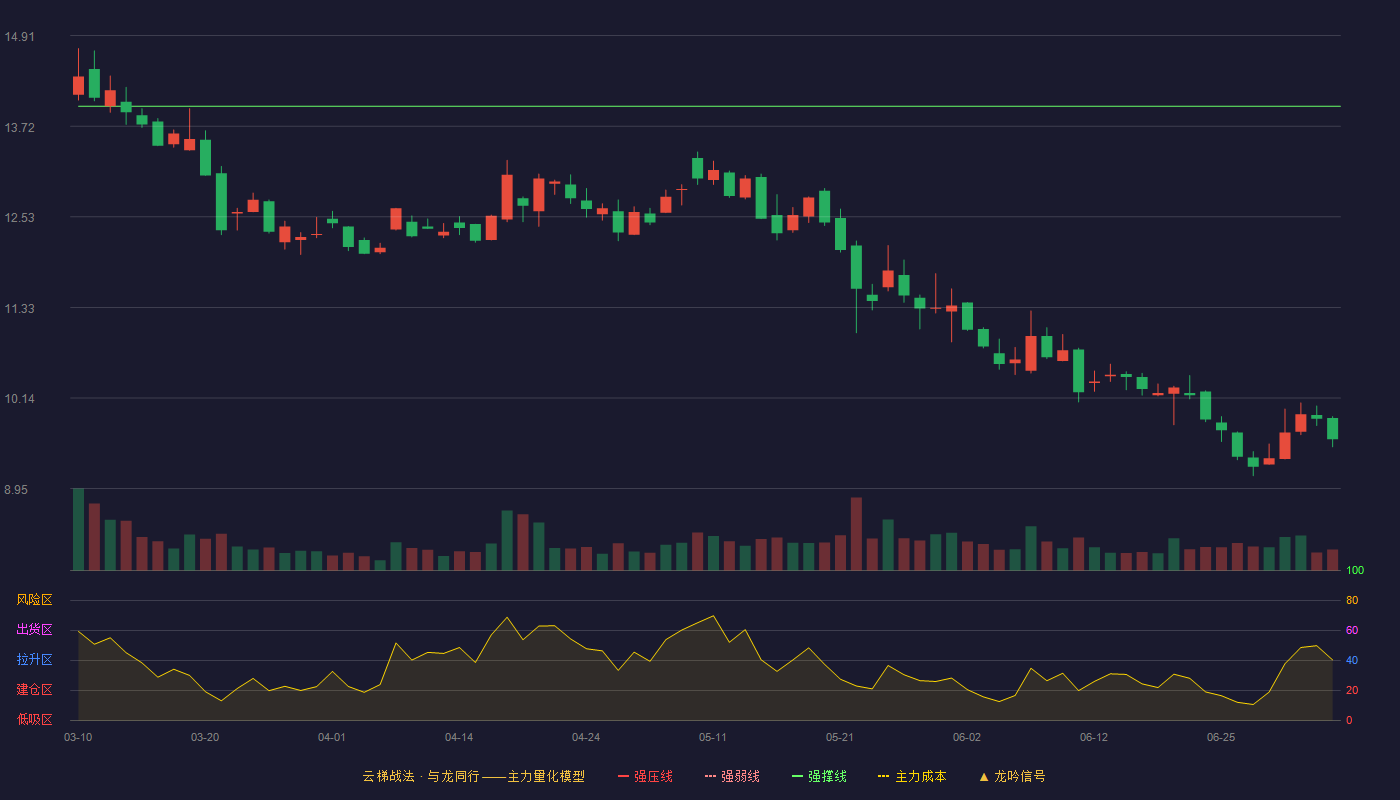Click the first green volume bar at 03-10
1400x800 pixels.
point(78,529)
